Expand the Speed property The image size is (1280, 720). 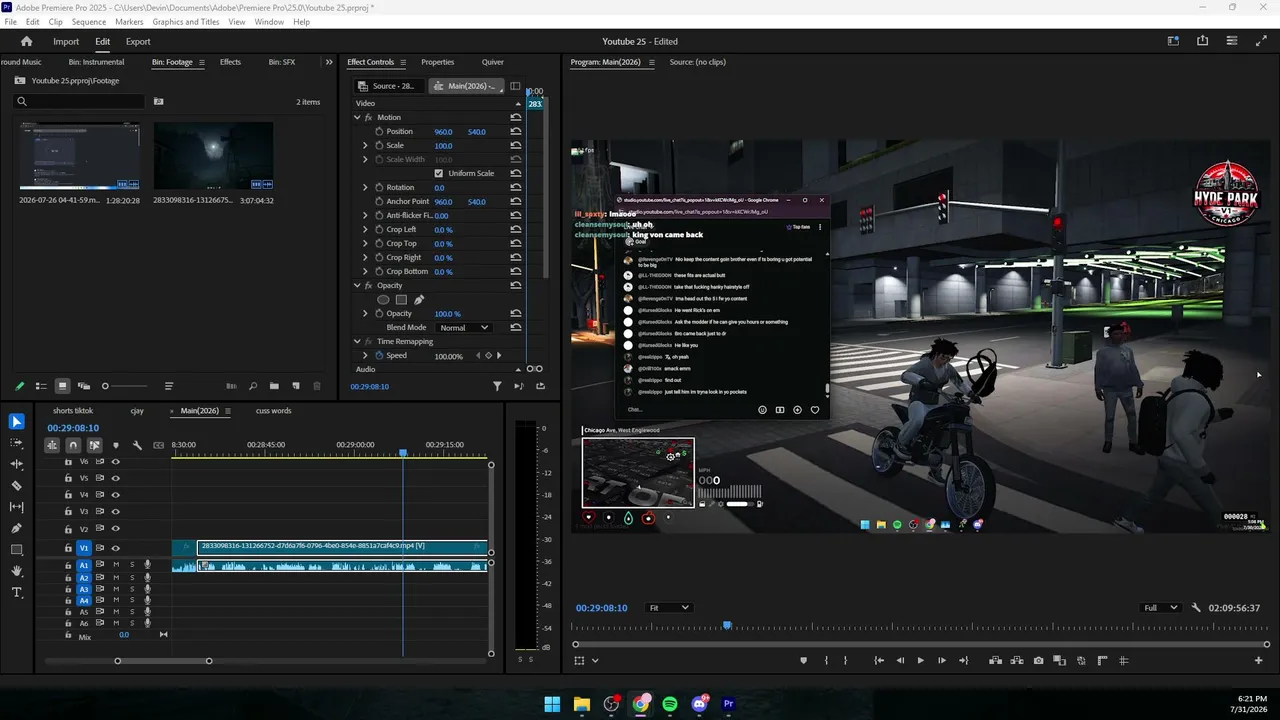pyautogui.click(x=366, y=355)
